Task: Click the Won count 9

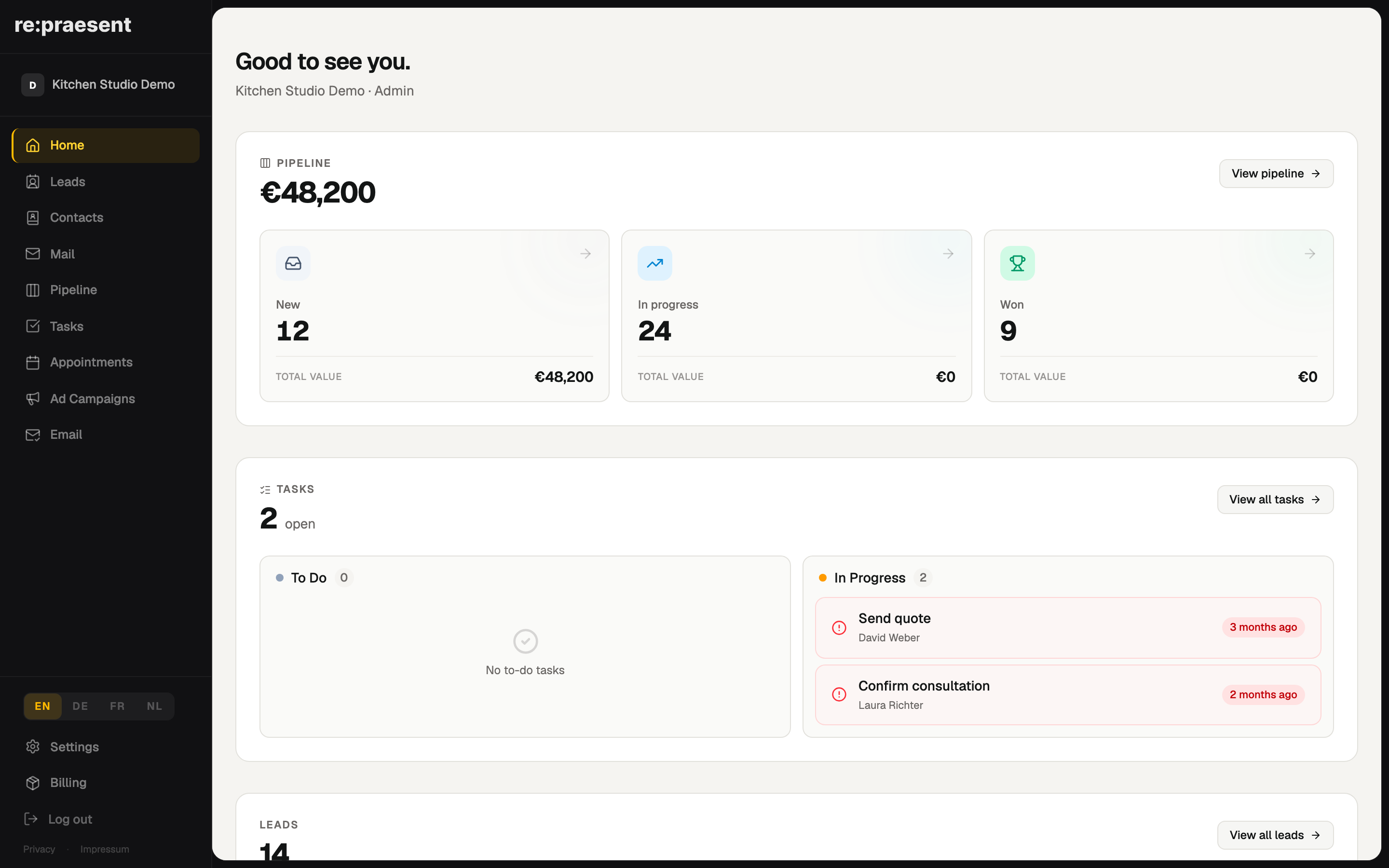Action: (1008, 331)
